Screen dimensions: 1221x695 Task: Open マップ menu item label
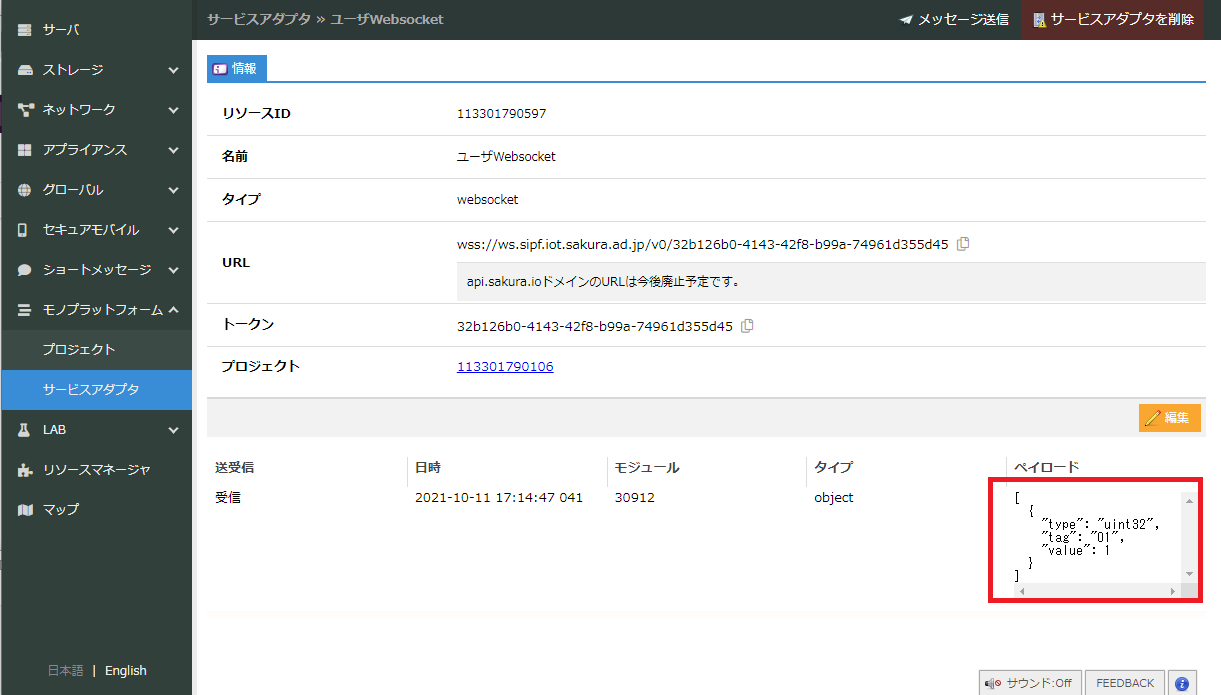click(x=61, y=510)
